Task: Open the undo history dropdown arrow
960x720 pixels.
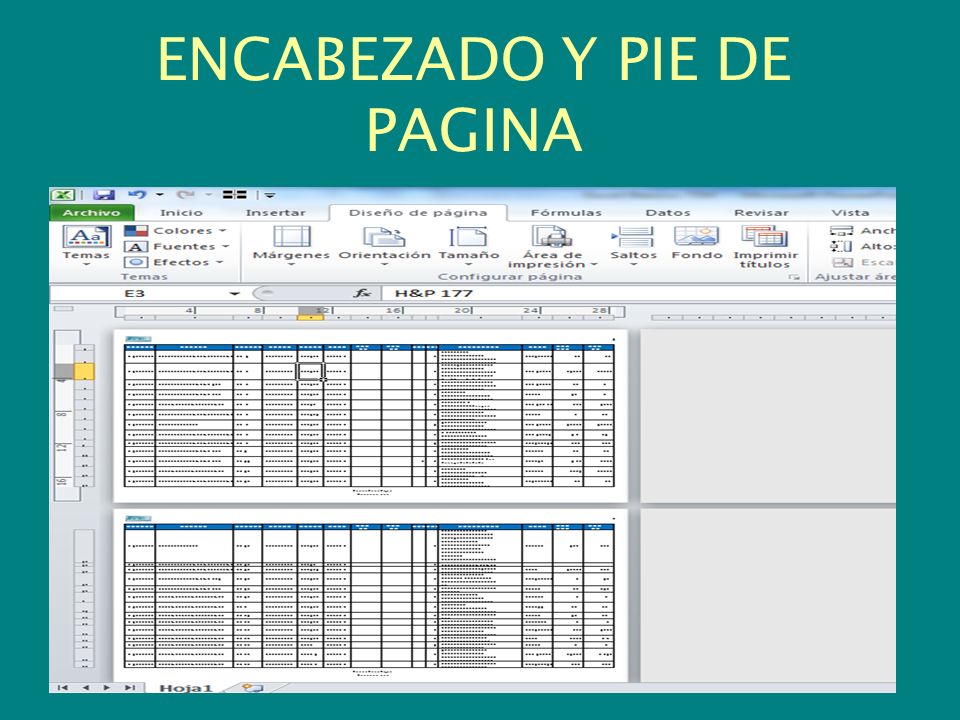Action: click(160, 195)
